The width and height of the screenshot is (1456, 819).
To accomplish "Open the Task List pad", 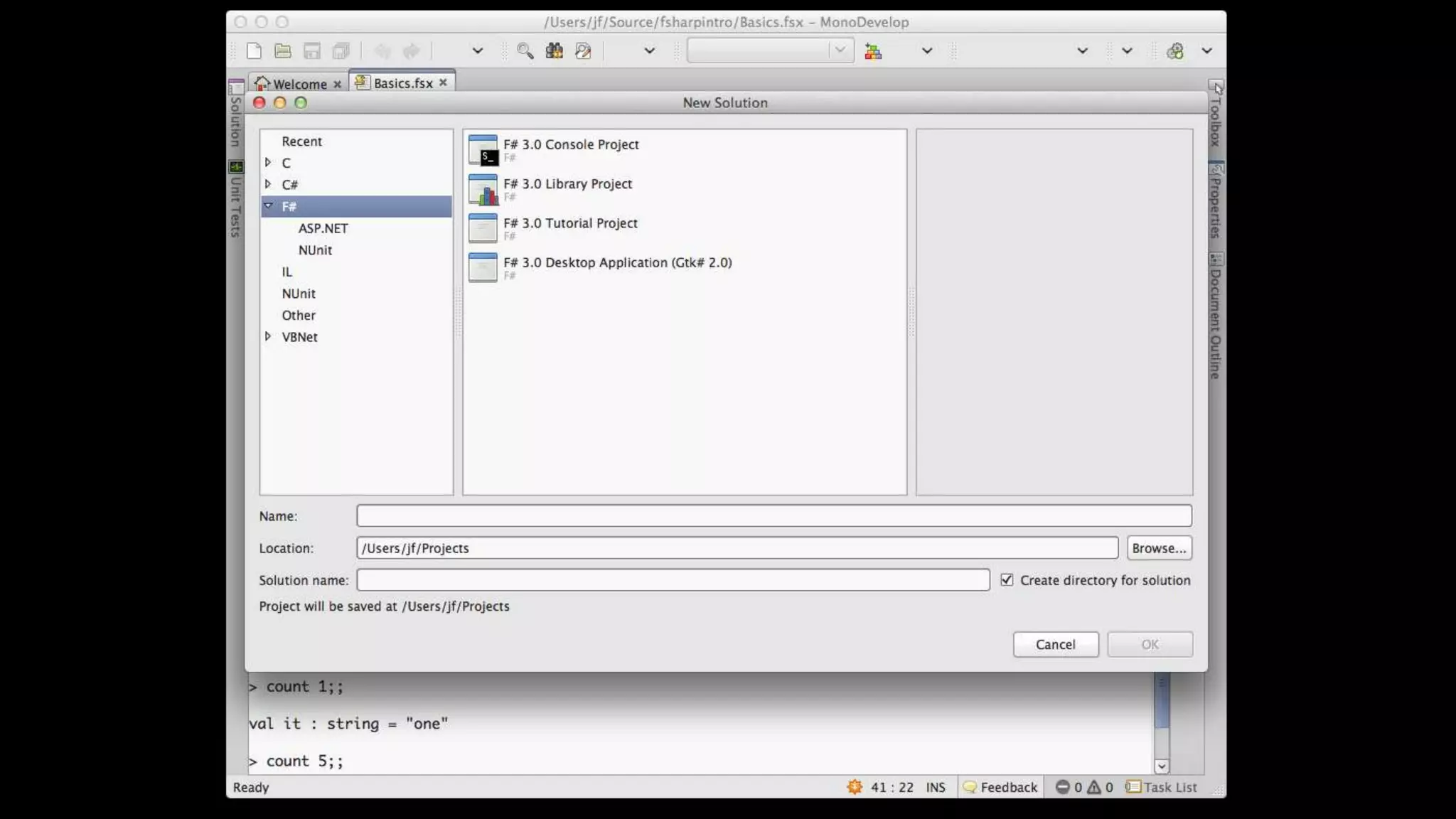I will click(1162, 787).
